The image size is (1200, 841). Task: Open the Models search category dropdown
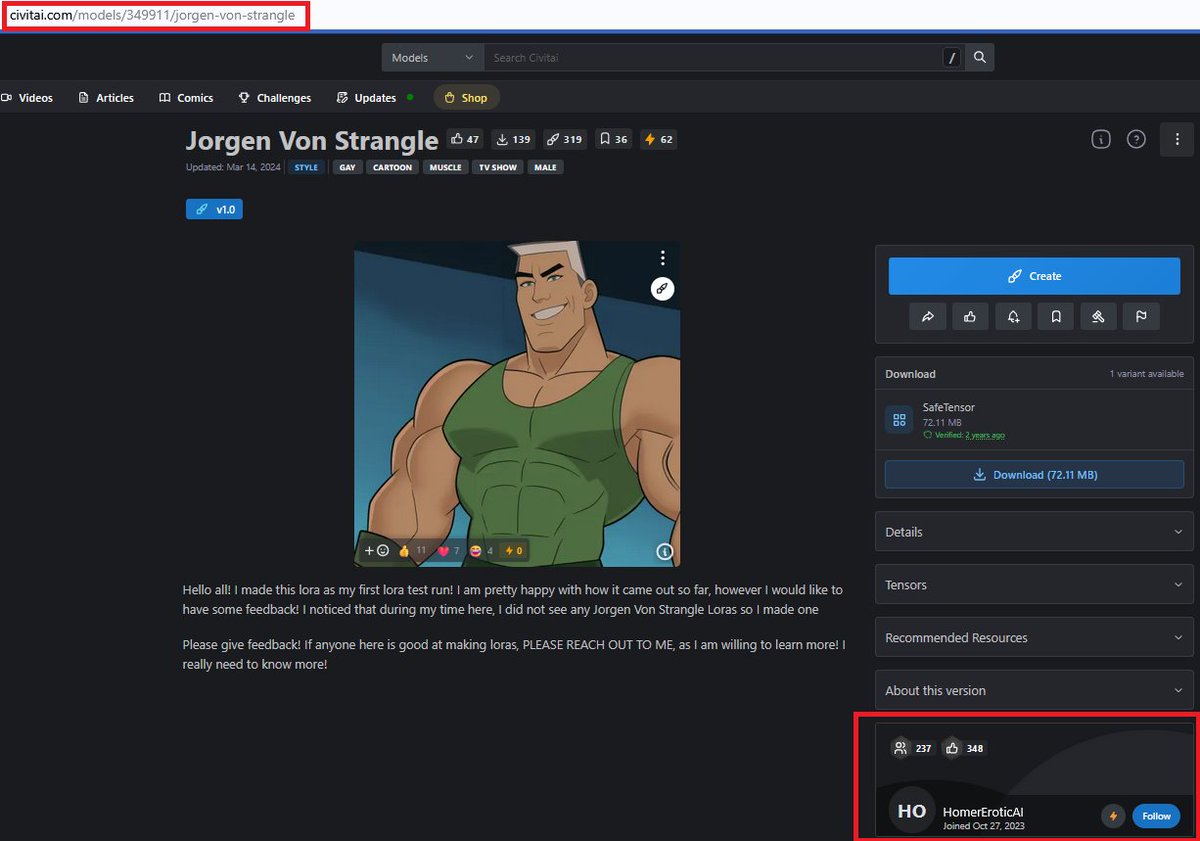point(433,58)
